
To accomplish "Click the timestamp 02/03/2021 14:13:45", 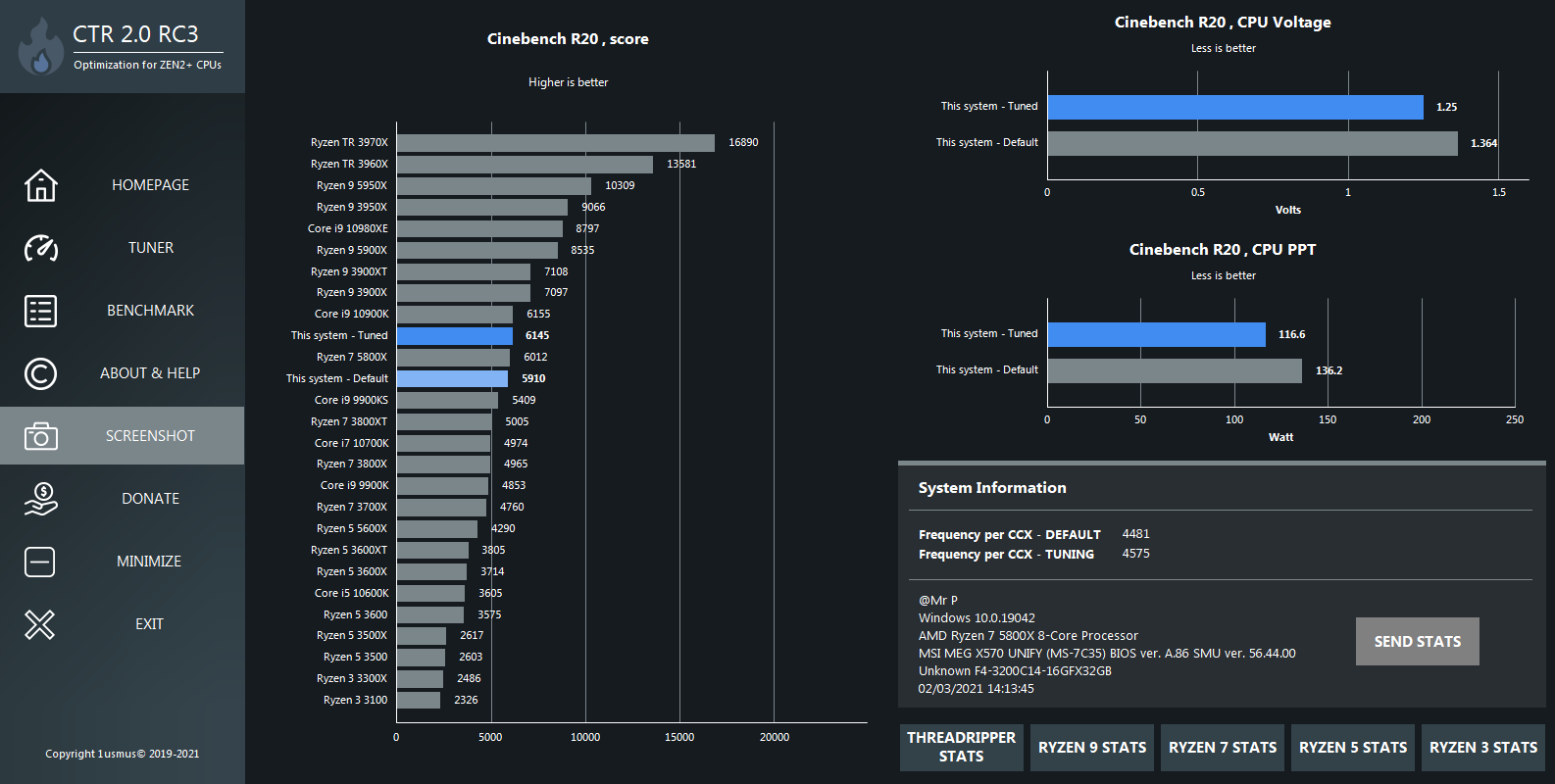I will (976, 689).
